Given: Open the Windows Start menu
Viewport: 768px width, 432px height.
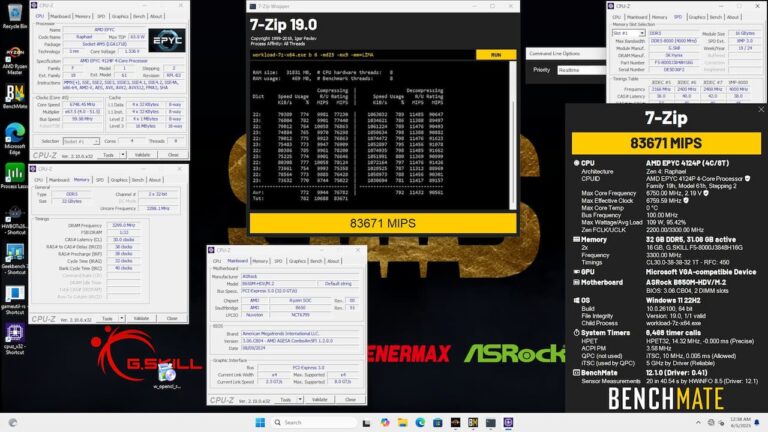Looking at the screenshot, I should (260, 422).
